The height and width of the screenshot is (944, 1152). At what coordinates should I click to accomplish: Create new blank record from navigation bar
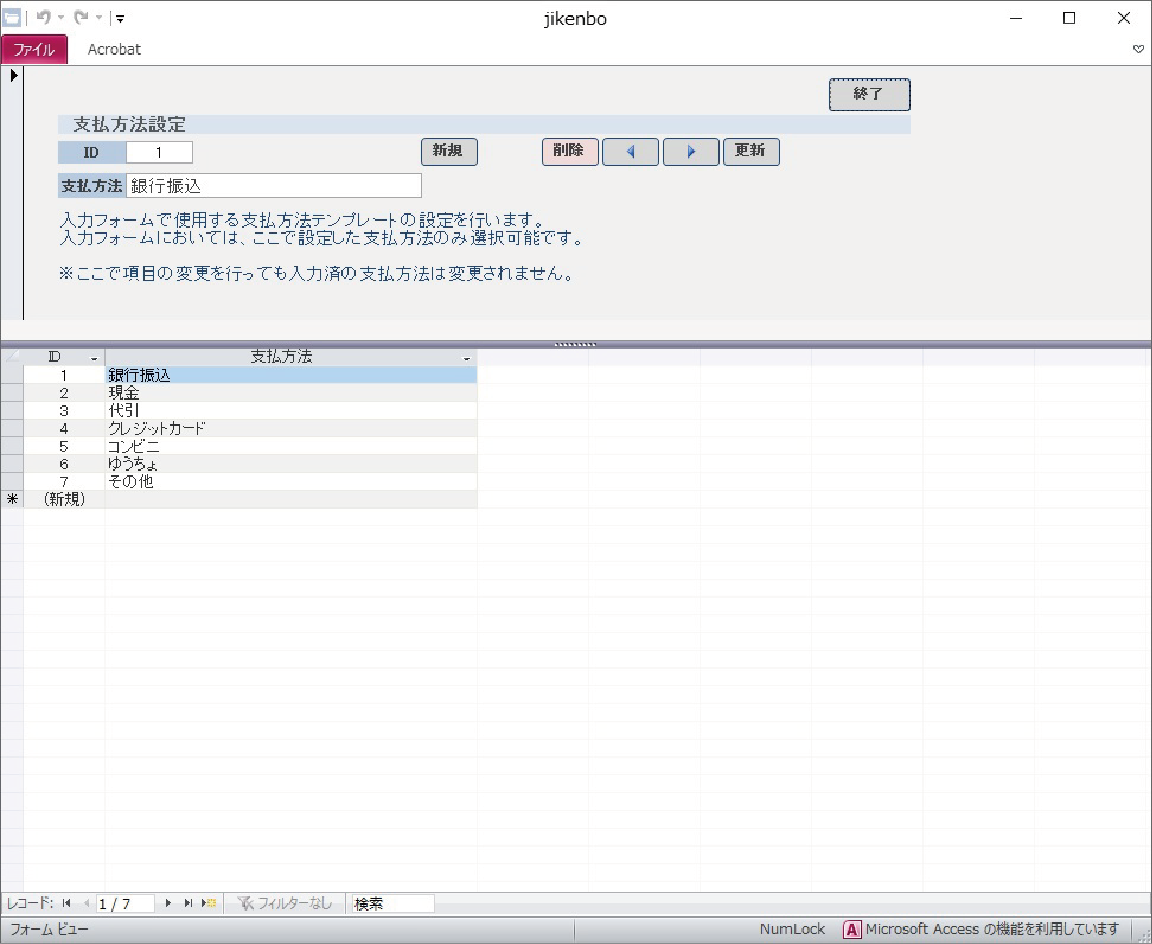pos(209,903)
